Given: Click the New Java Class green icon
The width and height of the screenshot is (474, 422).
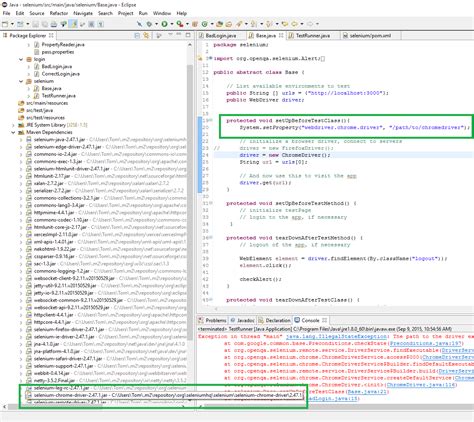Looking at the screenshot, I should [205, 24].
